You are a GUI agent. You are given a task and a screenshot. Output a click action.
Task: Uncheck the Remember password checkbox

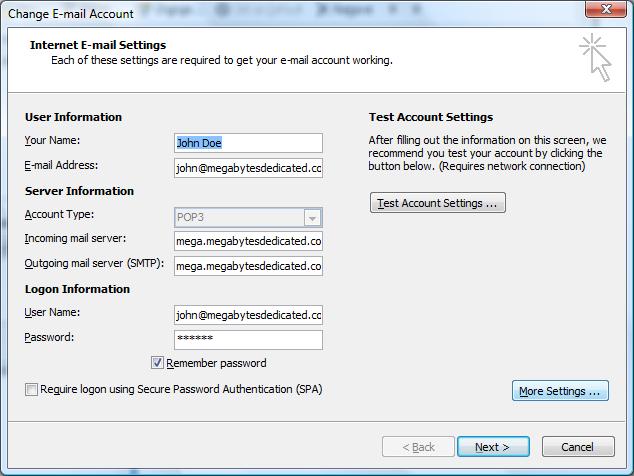[x=158, y=363]
